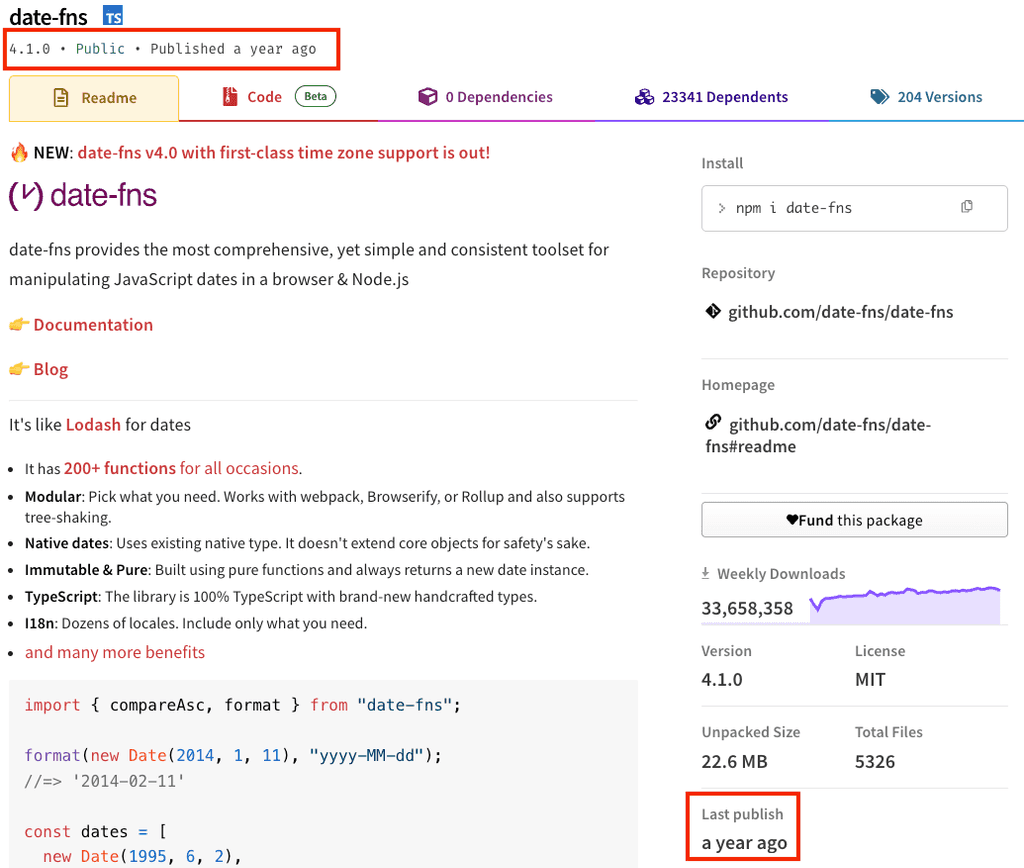The height and width of the screenshot is (868, 1024).
Task: Click the Fund this package button
Action: pyautogui.click(x=854, y=519)
